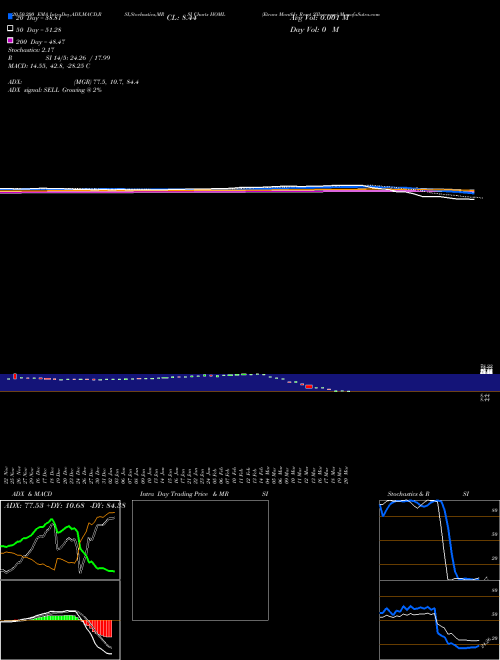Select the '50 Day = 51.28' legend text
This screenshot has height=660, width=500.
(x=39, y=30)
